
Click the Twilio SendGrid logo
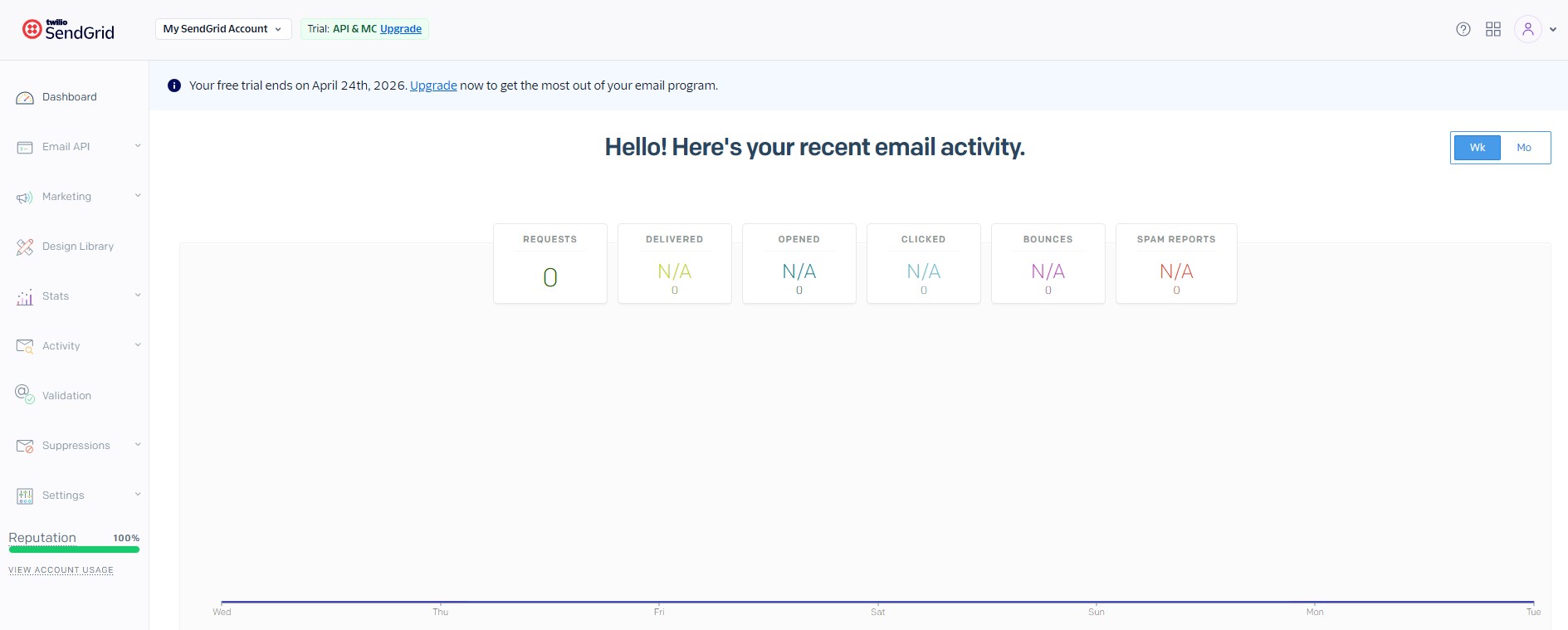point(68,30)
